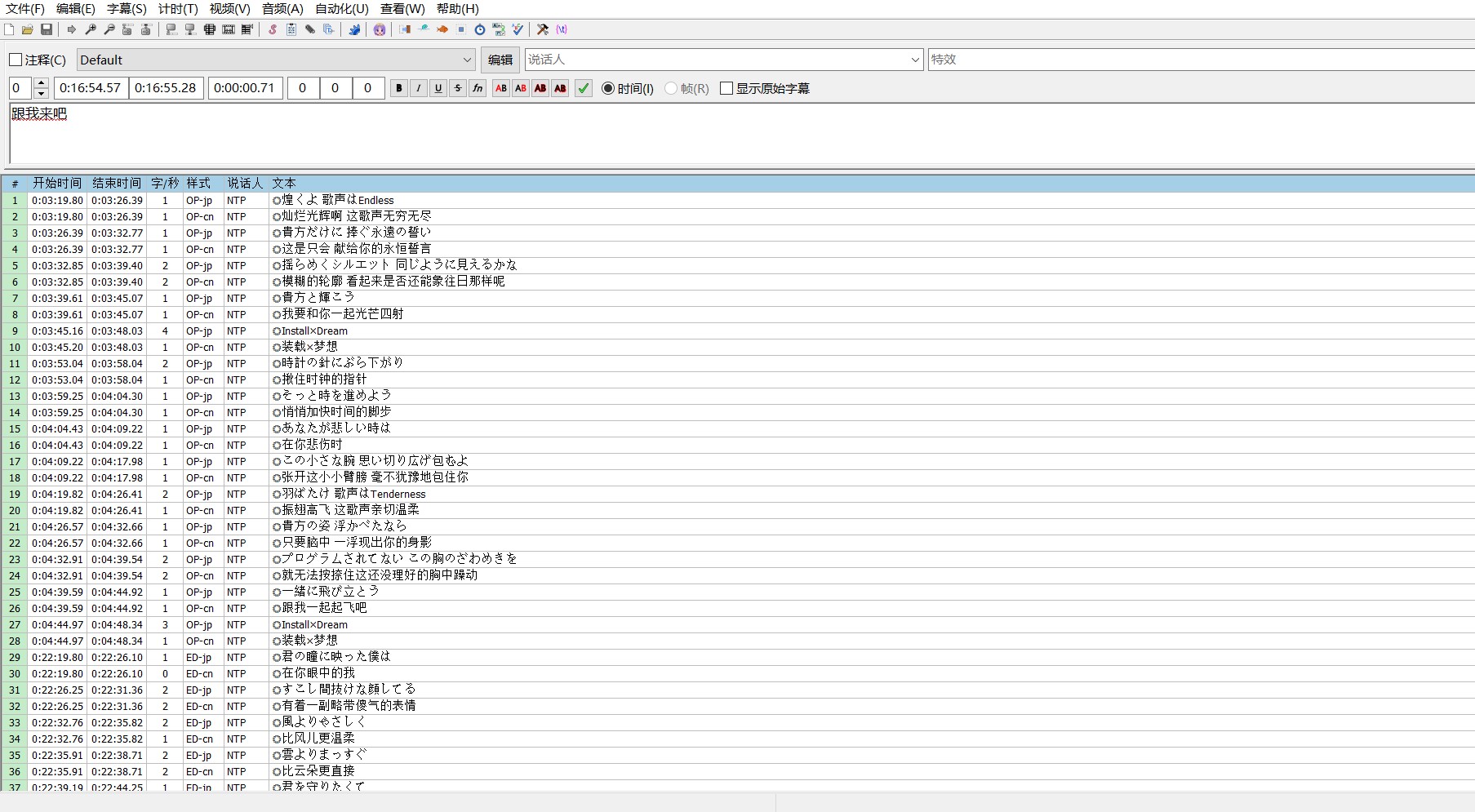Click the fn font name button

click(x=478, y=88)
